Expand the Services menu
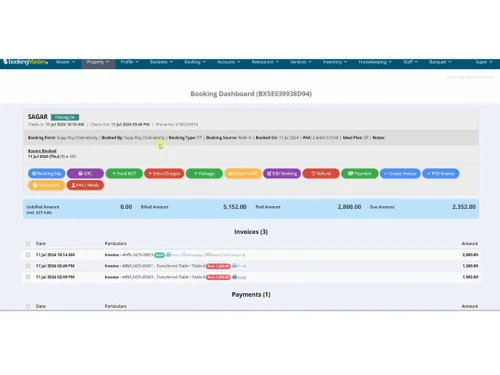This screenshot has width=500, height=375. [x=301, y=62]
